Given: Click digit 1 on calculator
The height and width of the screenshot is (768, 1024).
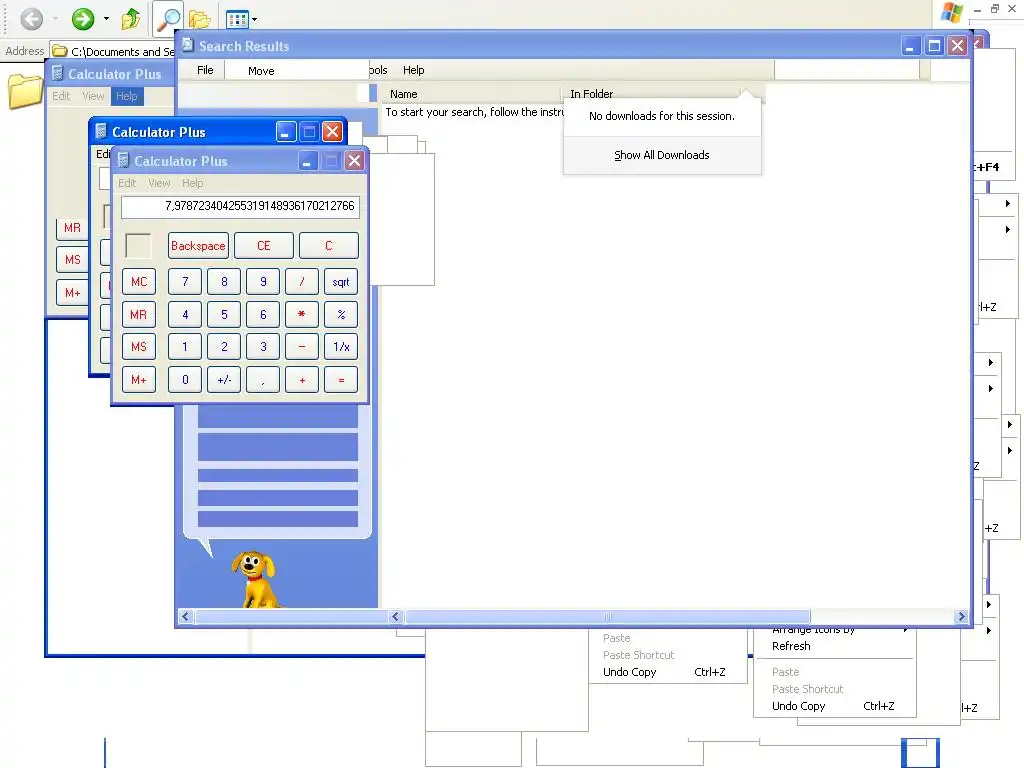Looking at the screenshot, I should point(185,347).
